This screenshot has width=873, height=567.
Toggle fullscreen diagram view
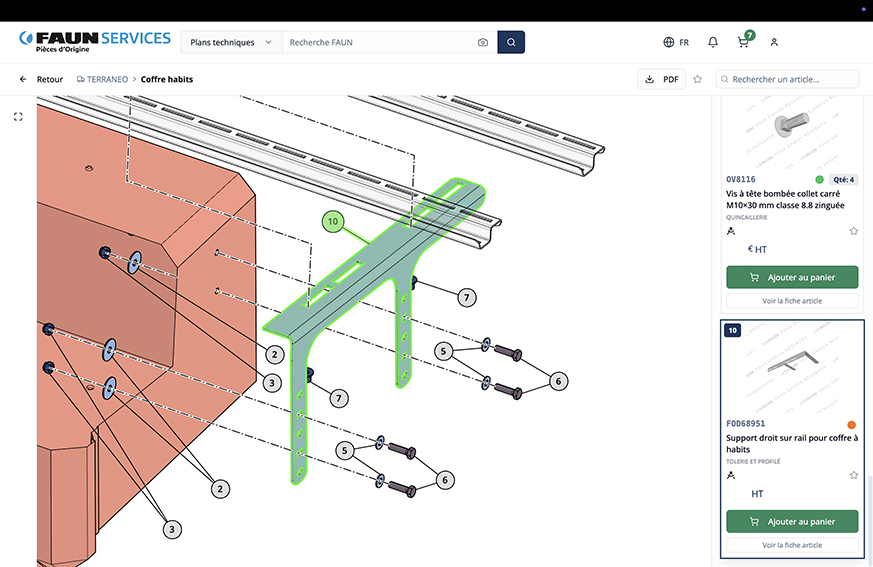tap(18, 117)
